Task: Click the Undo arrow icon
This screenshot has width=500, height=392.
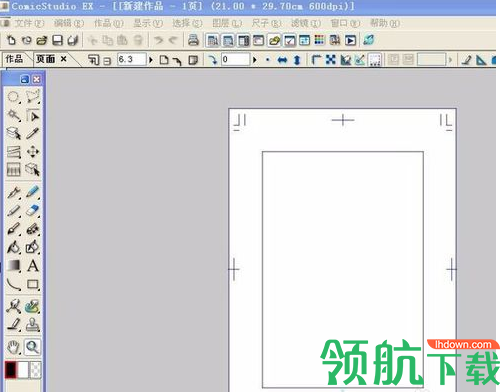Action: (158, 41)
